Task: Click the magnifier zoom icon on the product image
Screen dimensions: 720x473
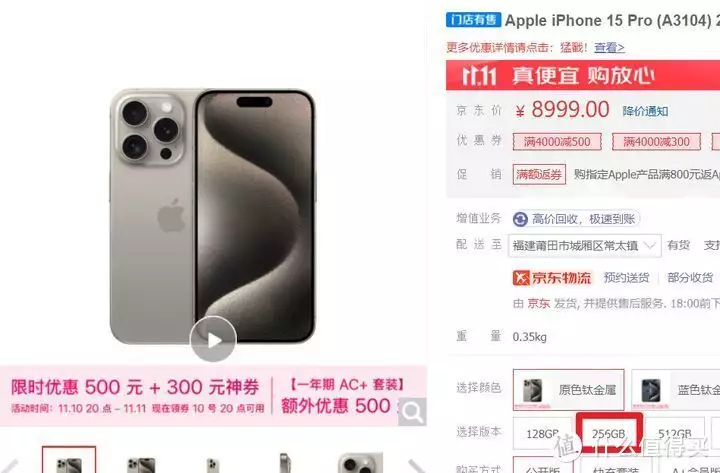Action: [x=412, y=412]
